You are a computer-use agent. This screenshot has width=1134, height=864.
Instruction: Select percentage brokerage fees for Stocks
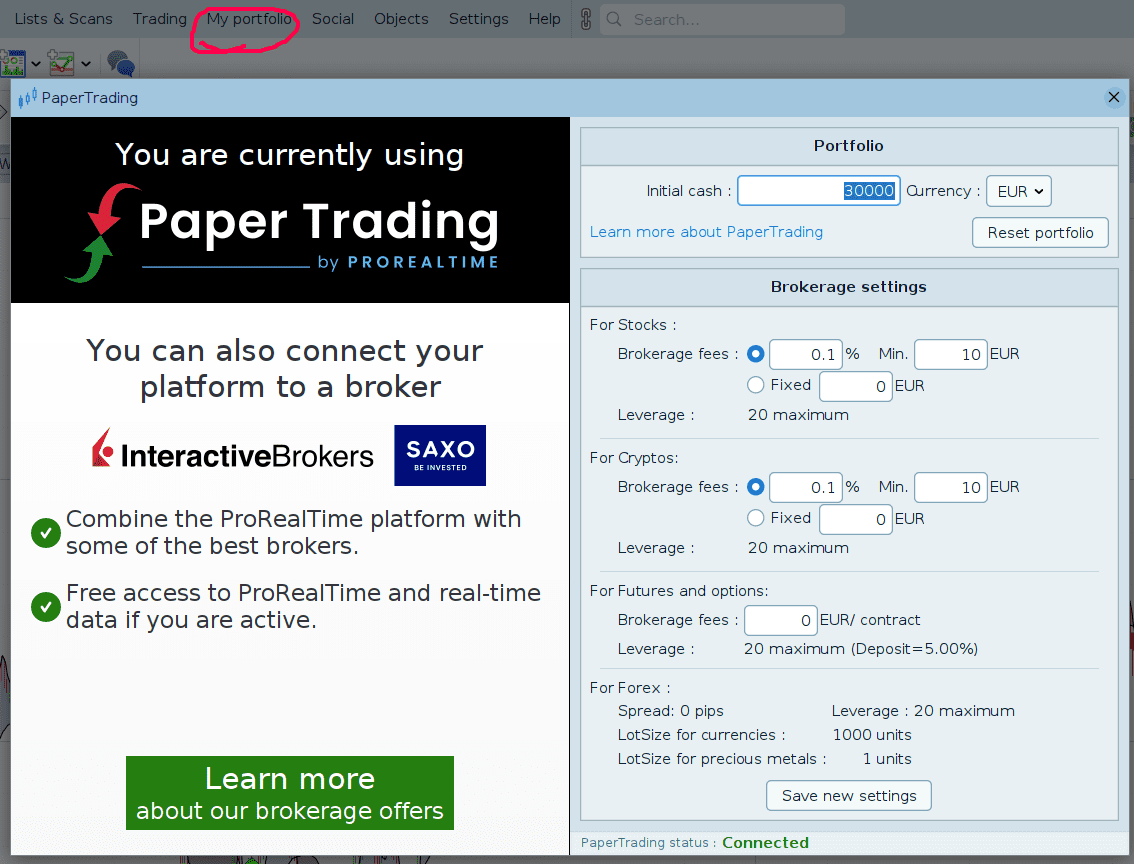756,354
